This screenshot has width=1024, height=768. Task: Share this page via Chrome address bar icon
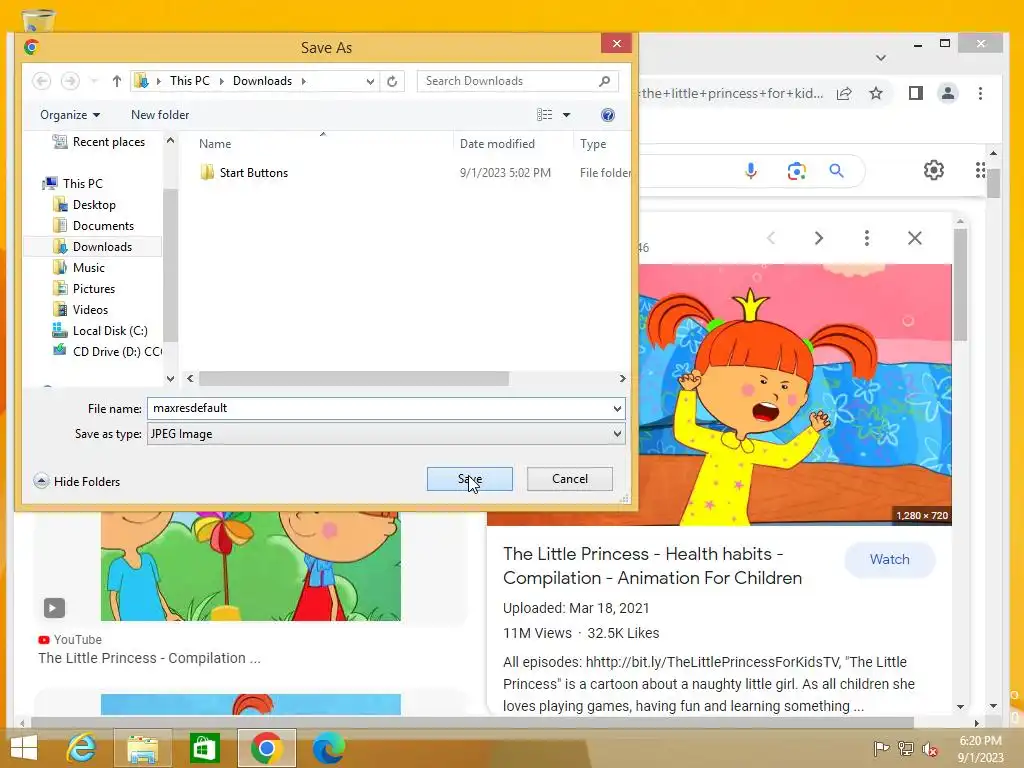coord(844,93)
